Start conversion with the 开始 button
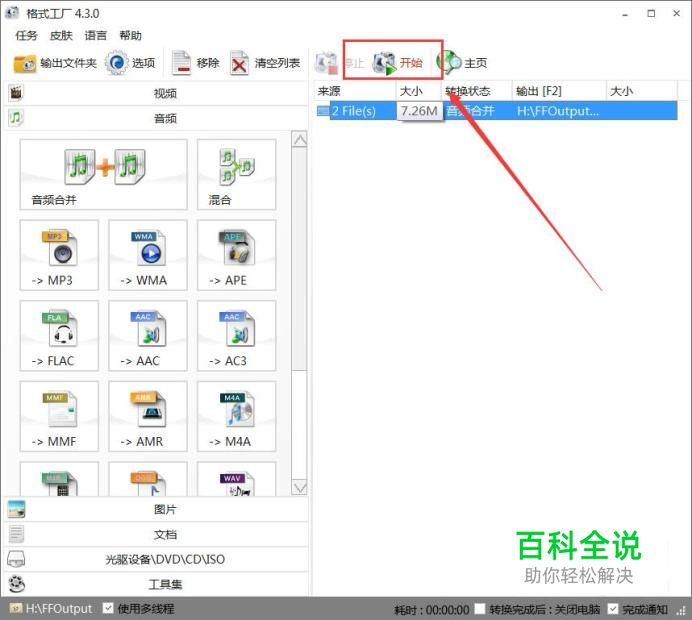 [397, 63]
